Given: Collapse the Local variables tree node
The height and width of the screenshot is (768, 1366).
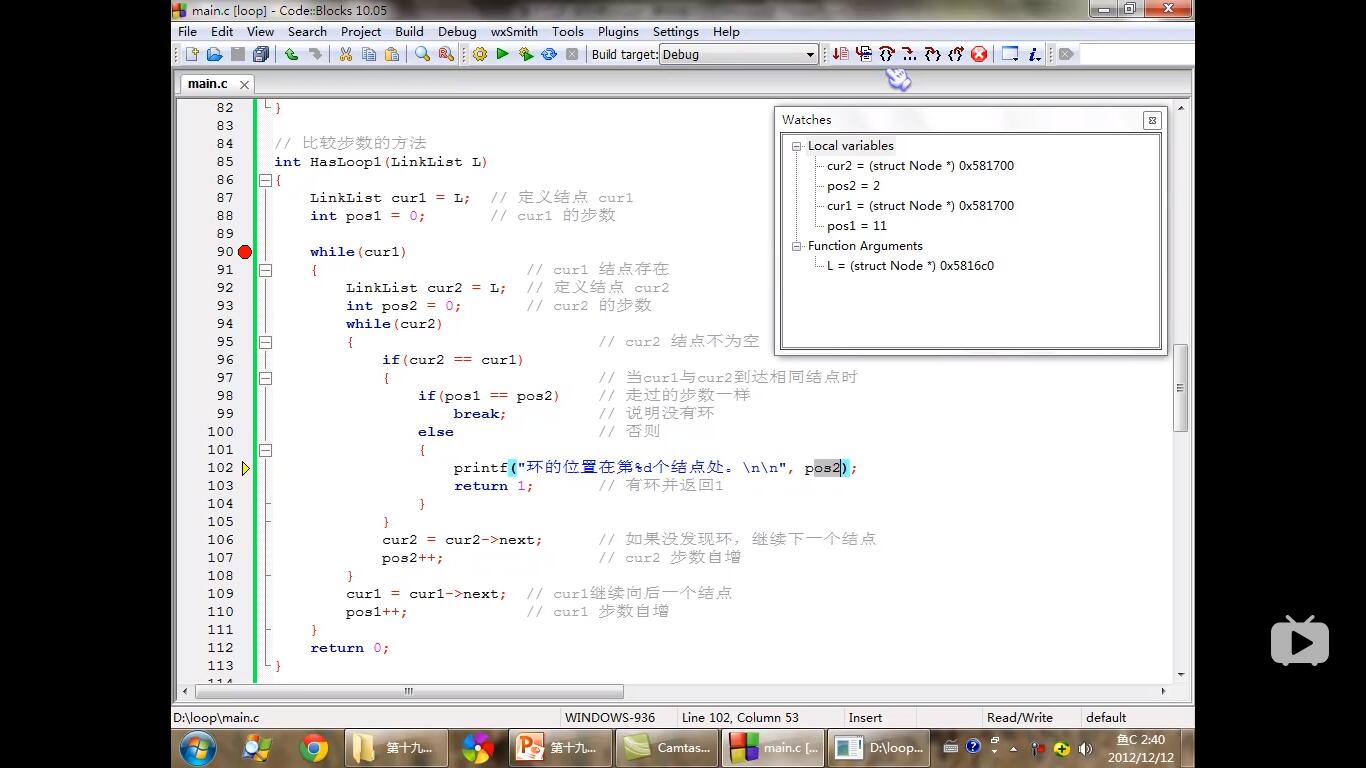Looking at the screenshot, I should point(797,146).
